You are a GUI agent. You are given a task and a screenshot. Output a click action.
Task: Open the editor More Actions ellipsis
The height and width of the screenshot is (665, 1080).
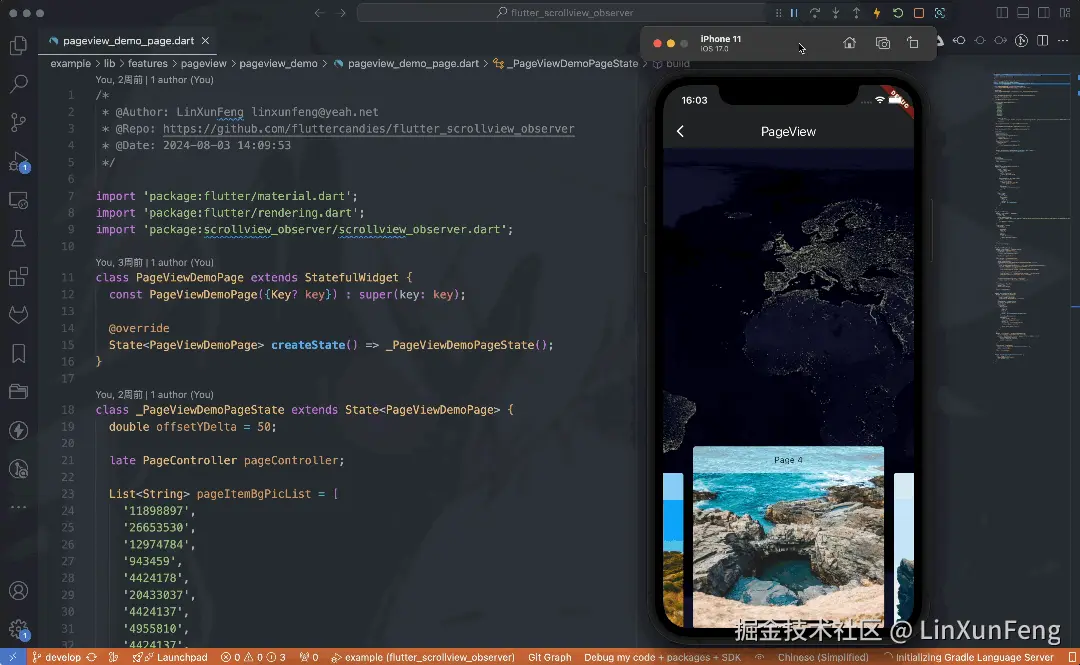click(1063, 41)
